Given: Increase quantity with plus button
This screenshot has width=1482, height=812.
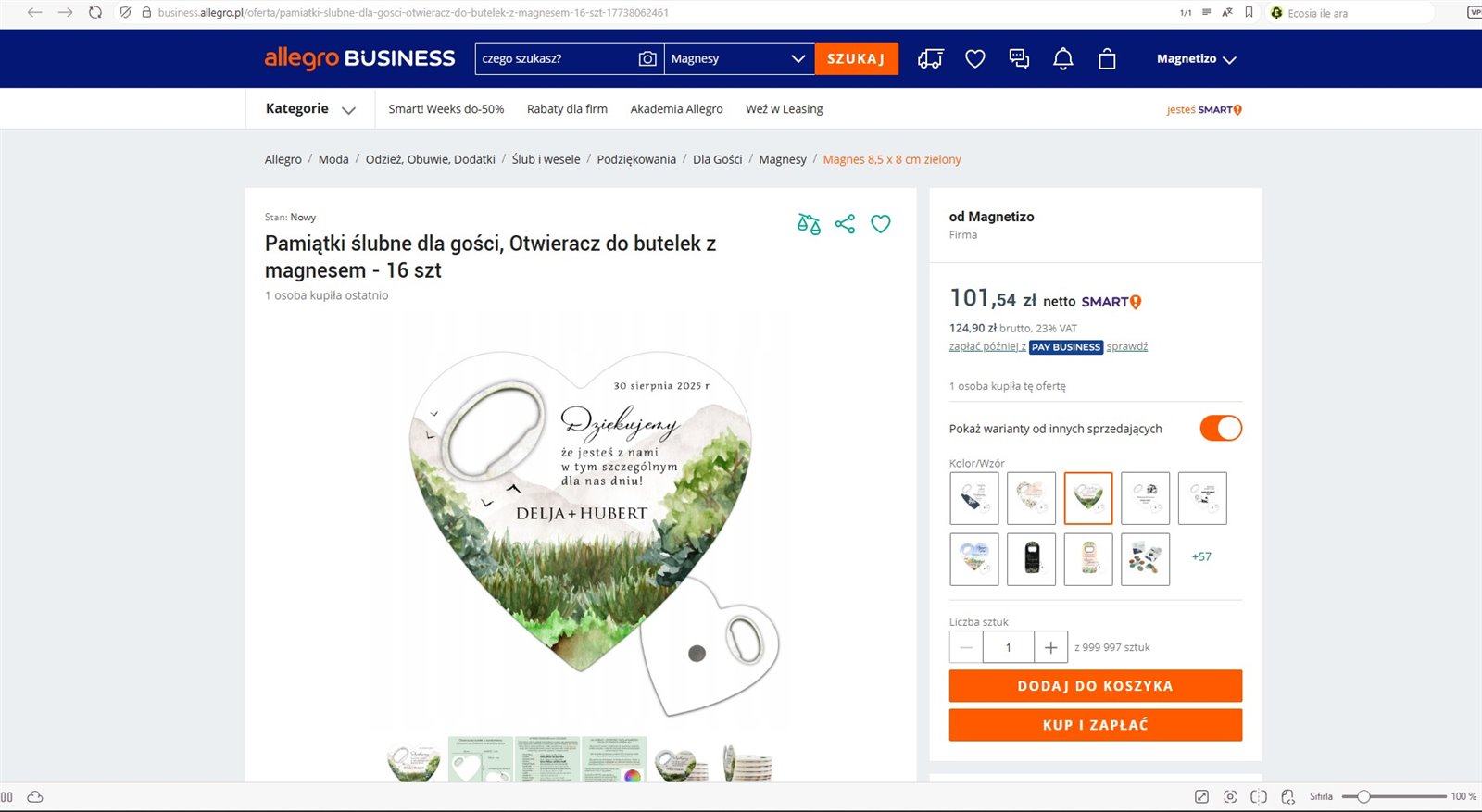Looking at the screenshot, I should coord(1050,647).
